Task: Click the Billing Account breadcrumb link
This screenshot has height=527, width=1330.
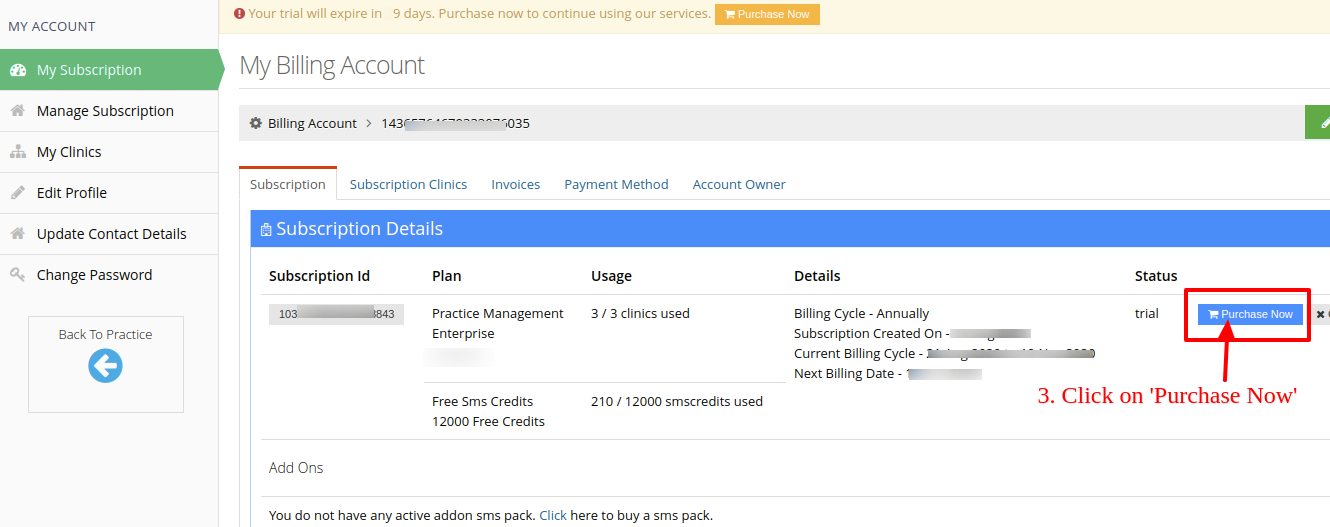Action: (x=312, y=123)
